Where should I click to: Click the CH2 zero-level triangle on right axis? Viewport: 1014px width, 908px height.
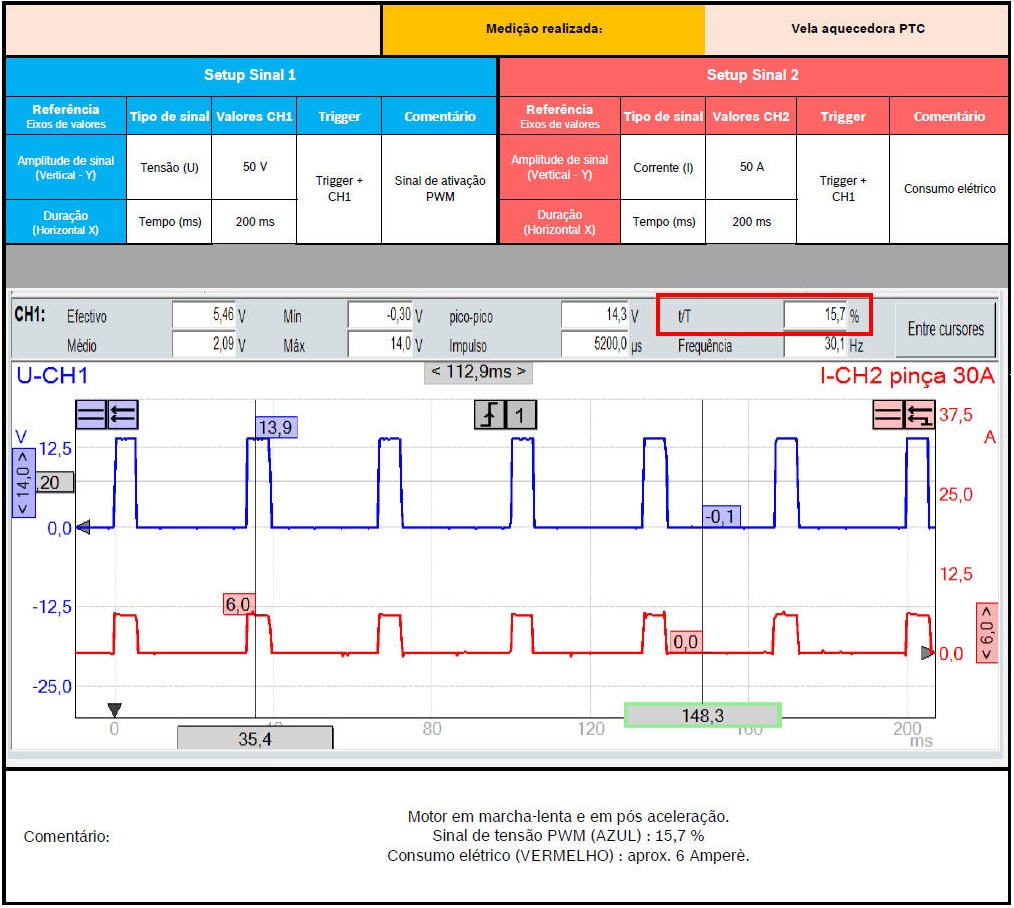pos(927,653)
